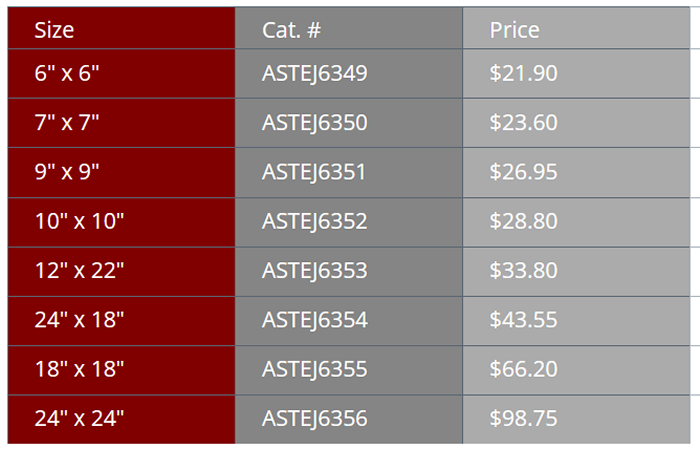Click the $21.90 price cell
The height and width of the screenshot is (449, 700).
523,73
